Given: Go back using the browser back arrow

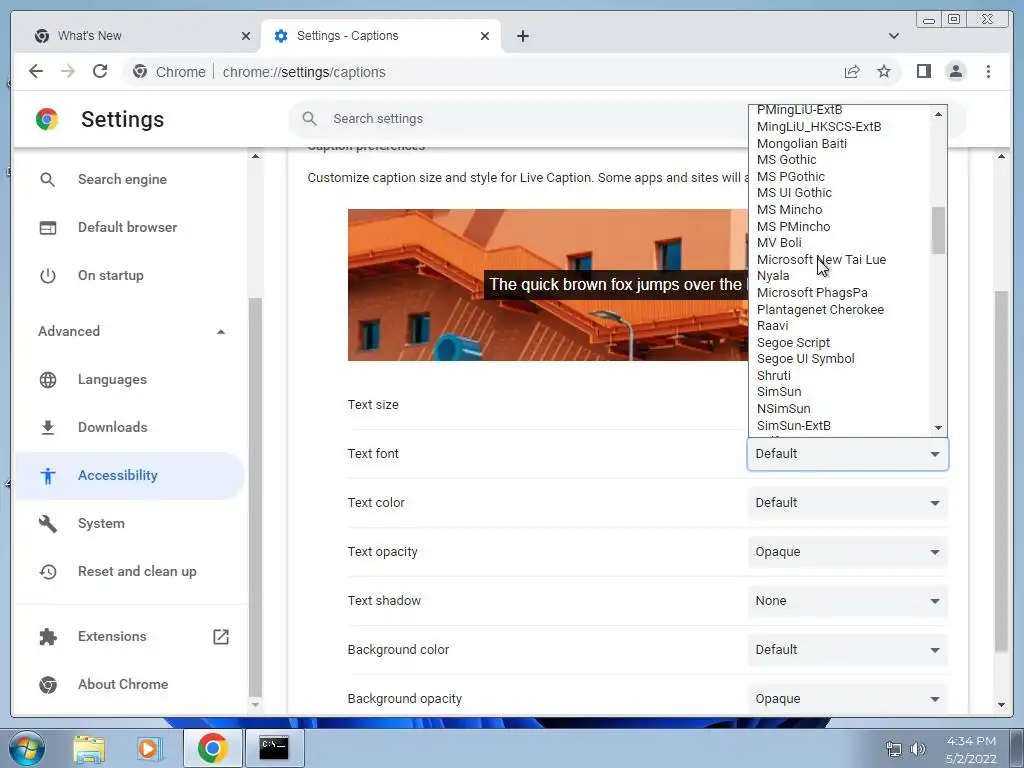Looking at the screenshot, I should click(x=36, y=71).
